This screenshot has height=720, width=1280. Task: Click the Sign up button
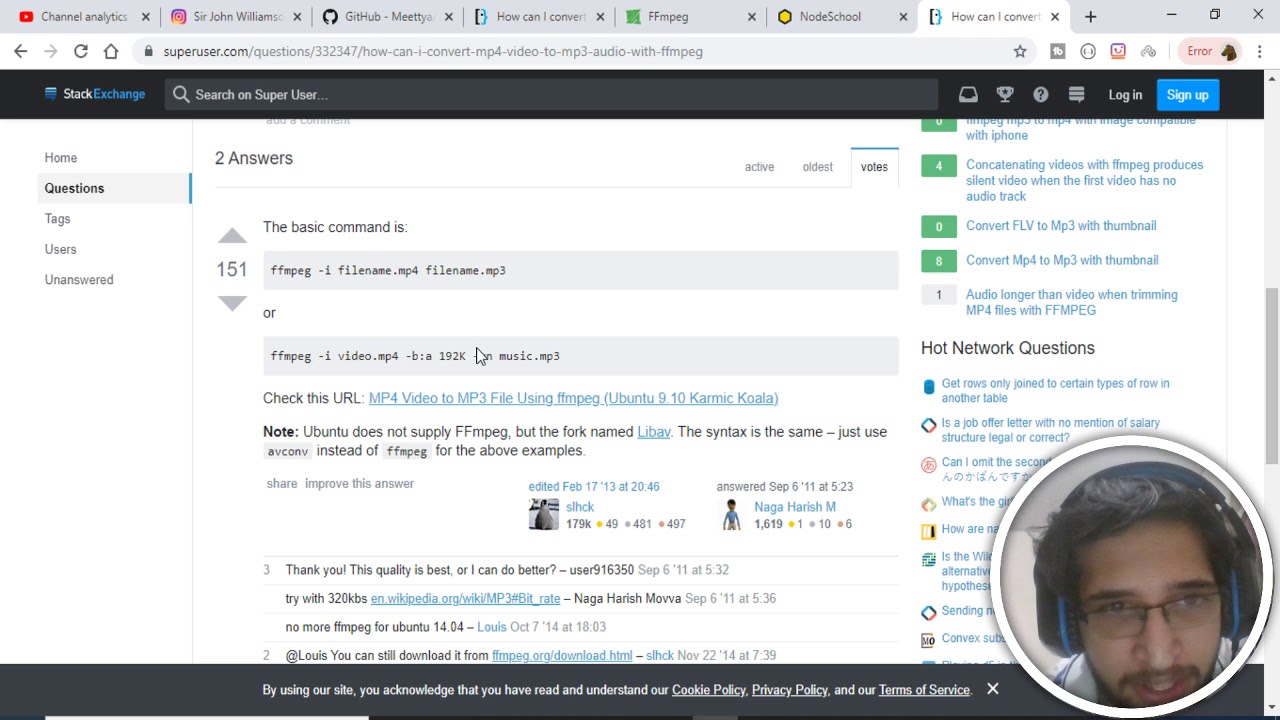pyautogui.click(x=1187, y=95)
